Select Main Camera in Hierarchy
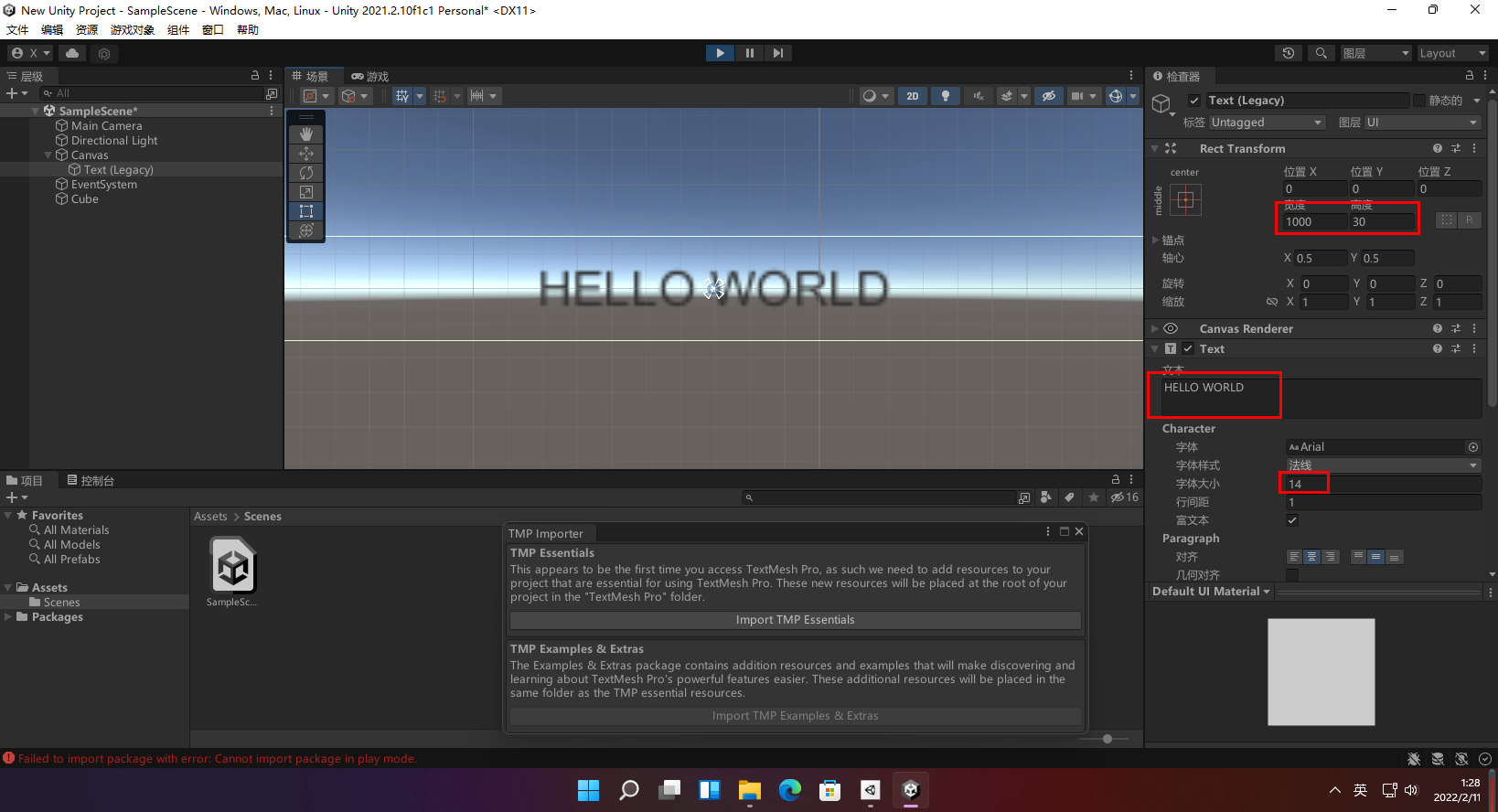This screenshot has height=812, width=1498. (x=106, y=126)
